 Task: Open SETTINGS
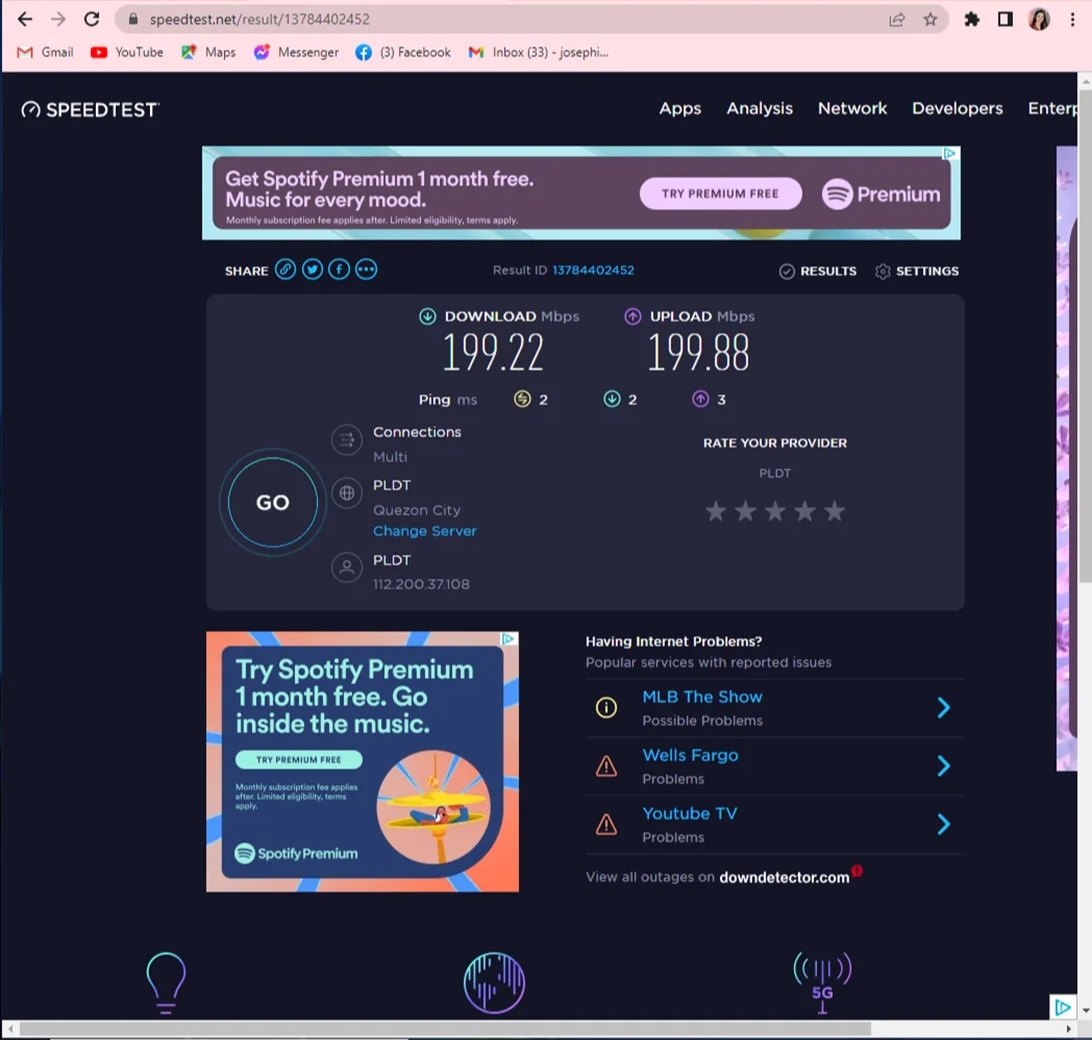tap(916, 271)
